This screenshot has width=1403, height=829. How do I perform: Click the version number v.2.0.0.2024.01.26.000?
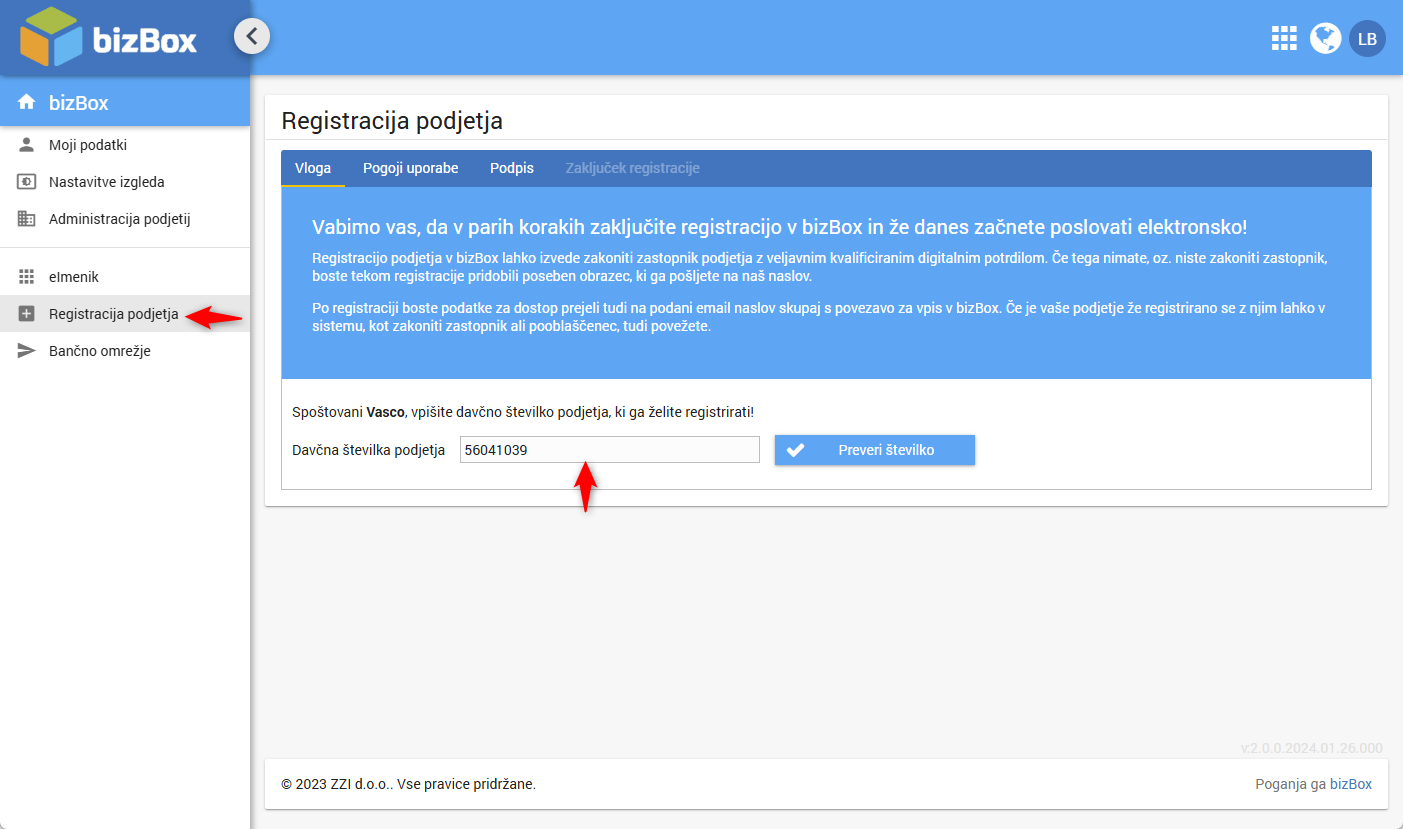[x=1312, y=748]
